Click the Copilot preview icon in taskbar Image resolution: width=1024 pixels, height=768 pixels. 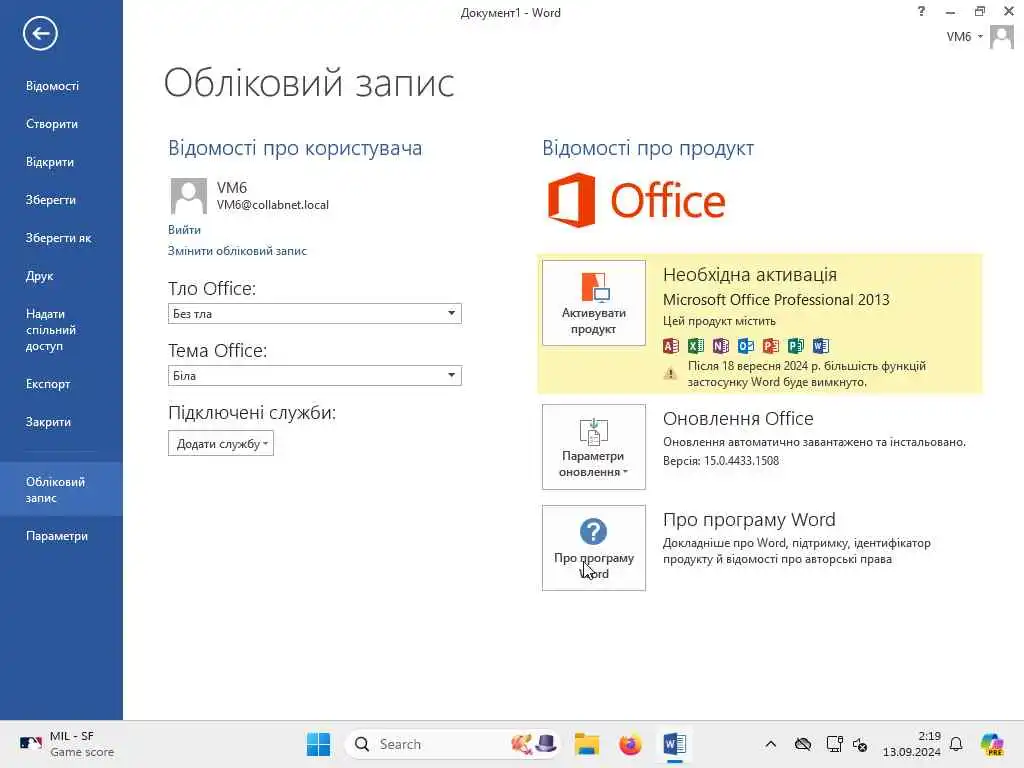pyautogui.click(x=992, y=744)
